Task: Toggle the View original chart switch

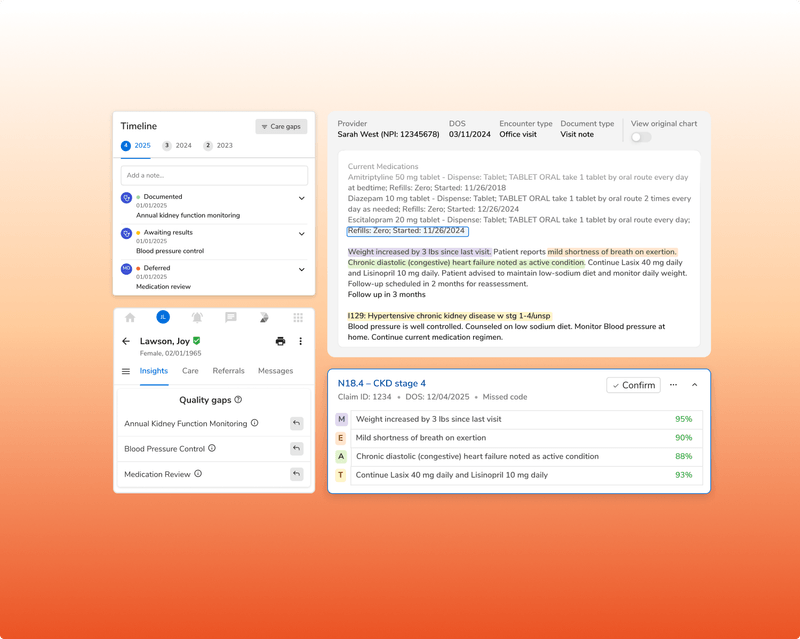Action: coord(641,137)
